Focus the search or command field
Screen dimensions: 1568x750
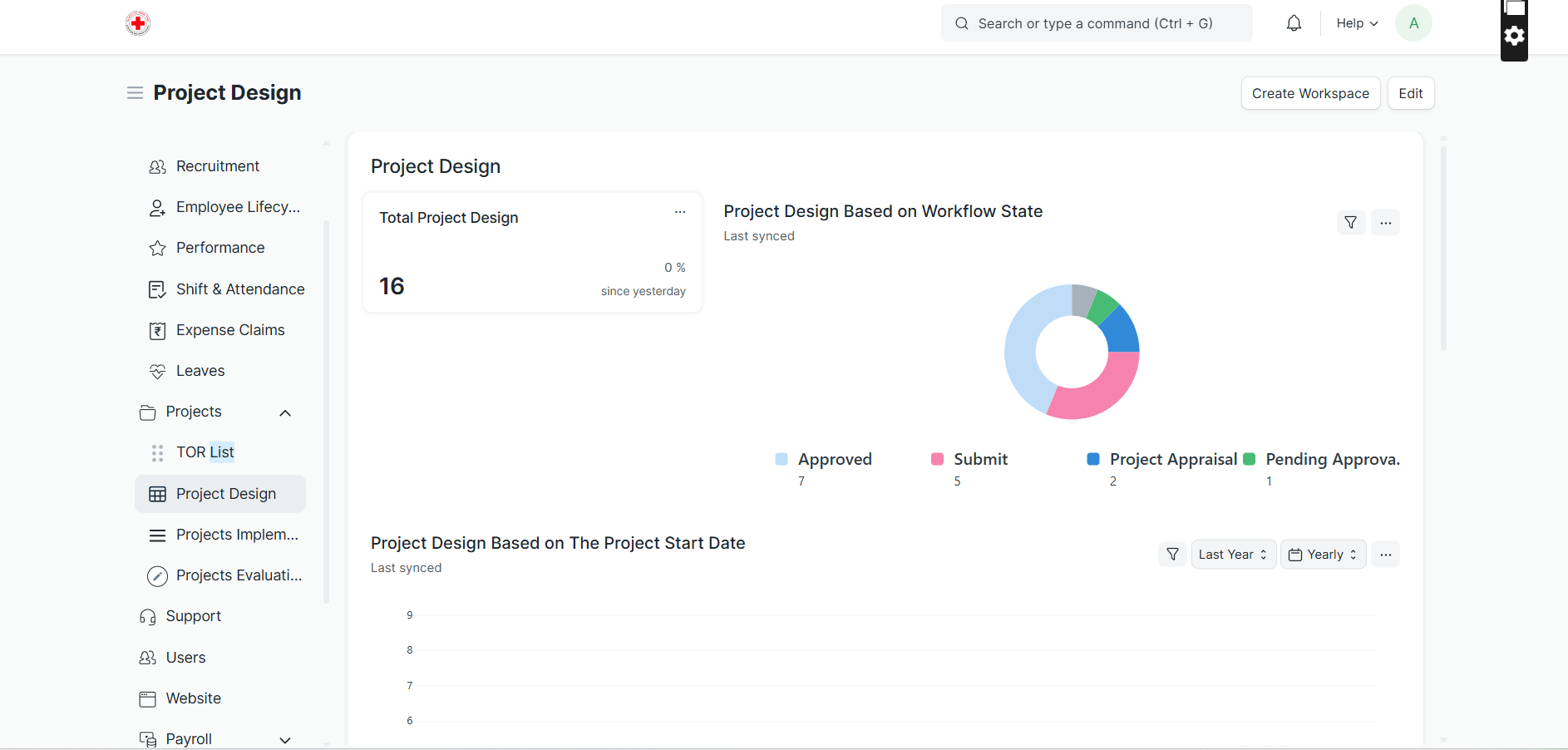click(x=1096, y=23)
